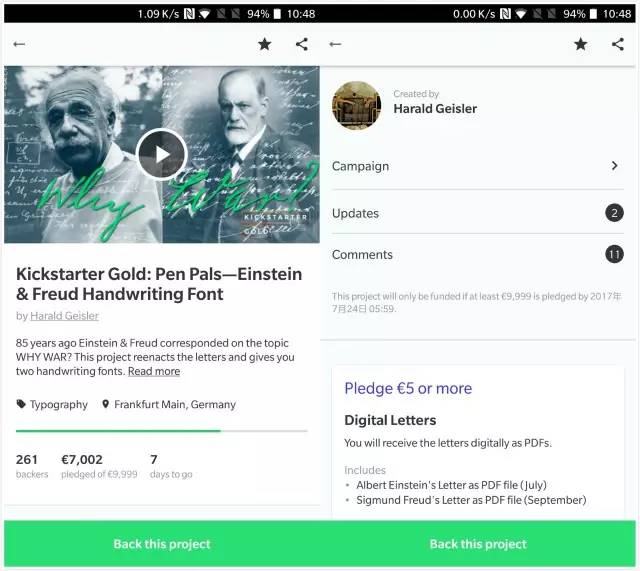Open the creator link under the title
This screenshot has height=571, width=640.
coord(64,316)
